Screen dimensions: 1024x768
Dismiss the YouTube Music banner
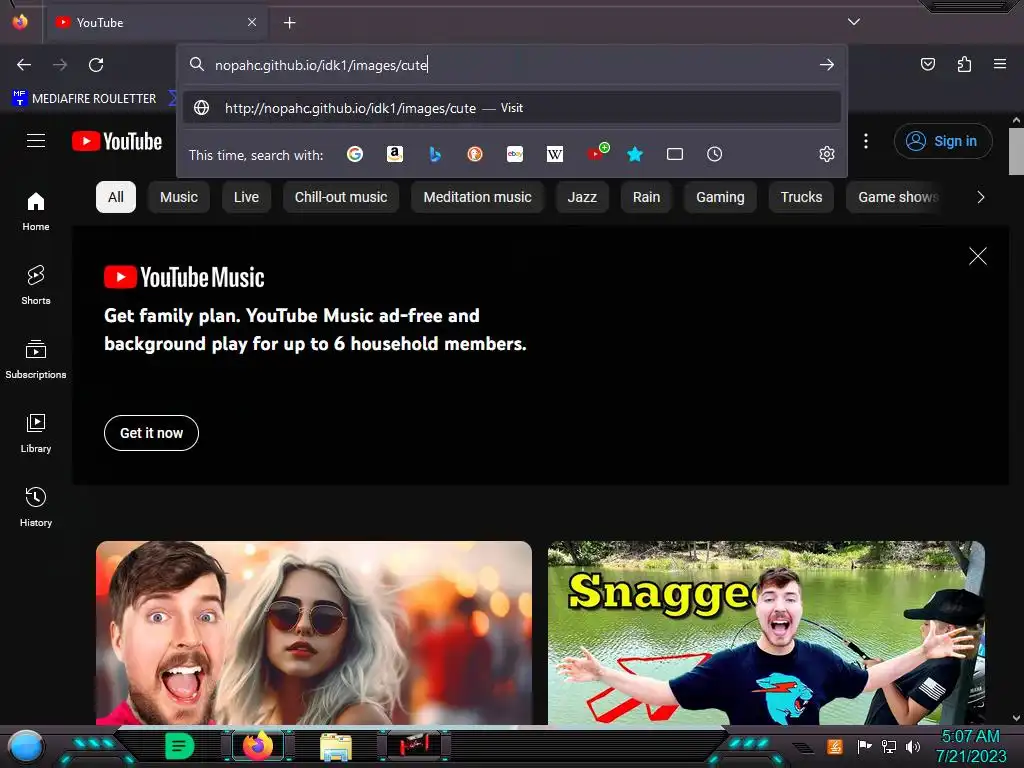pyautogui.click(x=978, y=256)
